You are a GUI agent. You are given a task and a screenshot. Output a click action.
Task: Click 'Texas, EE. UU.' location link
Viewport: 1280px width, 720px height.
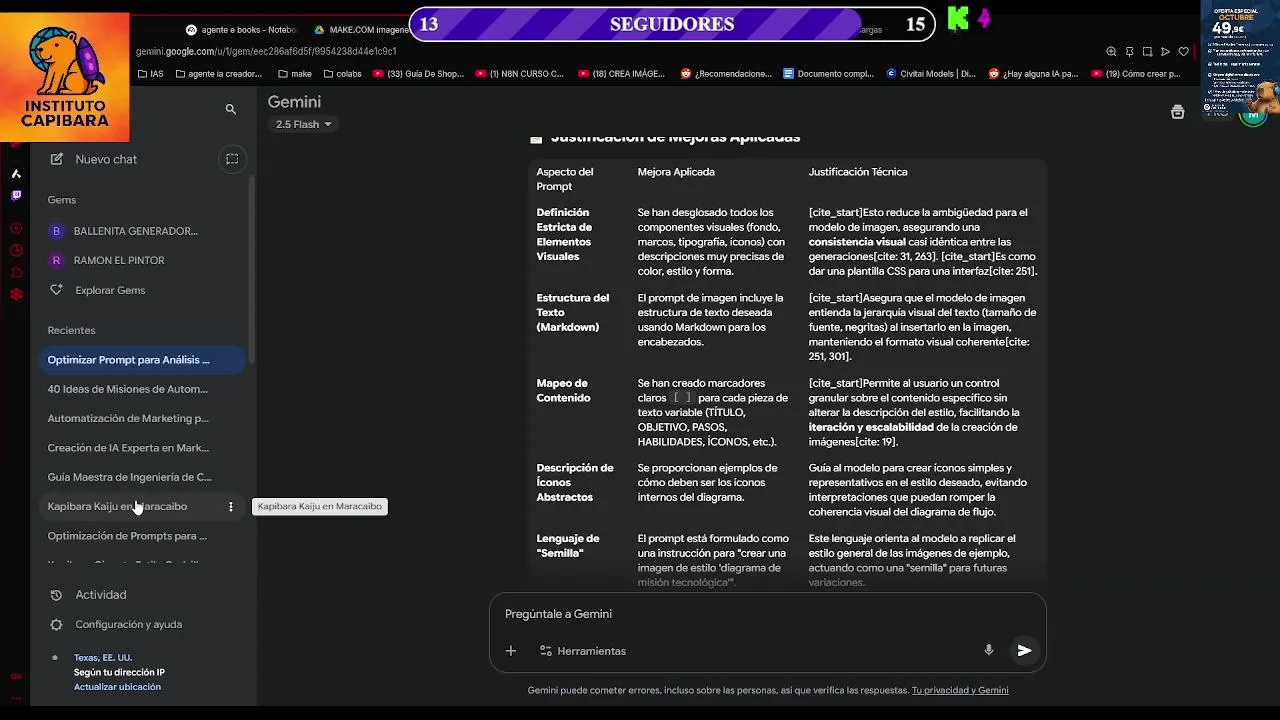(103, 658)
